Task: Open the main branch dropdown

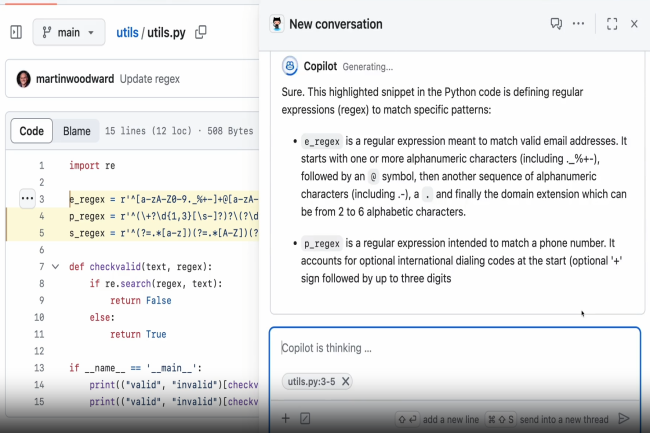Action: point(68,32)
